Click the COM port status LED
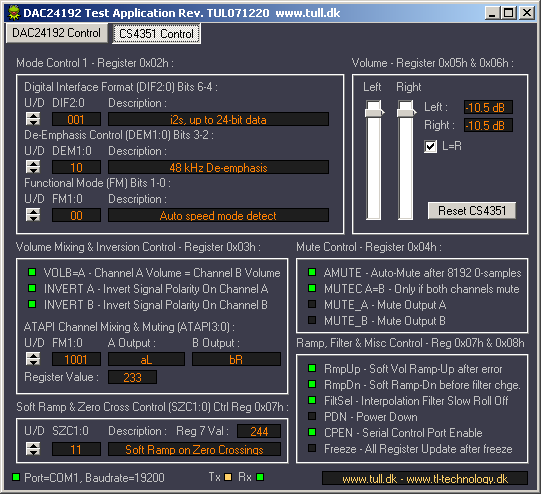Image resolution: width=541 pixels, height=494 pixels. coord(16,477)
